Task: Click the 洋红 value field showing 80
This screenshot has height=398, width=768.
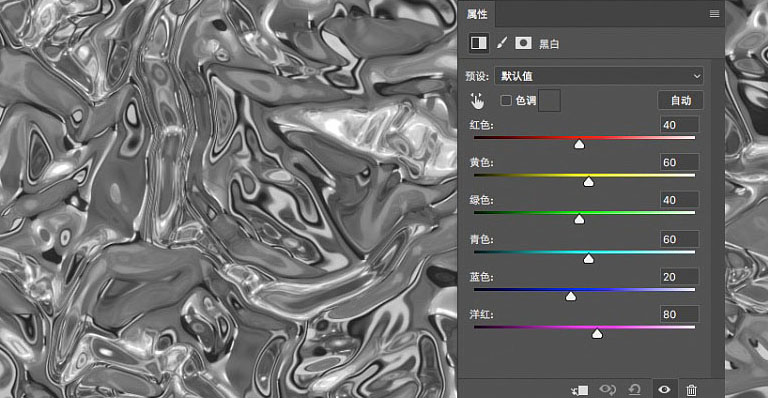Action: point(679,314)
